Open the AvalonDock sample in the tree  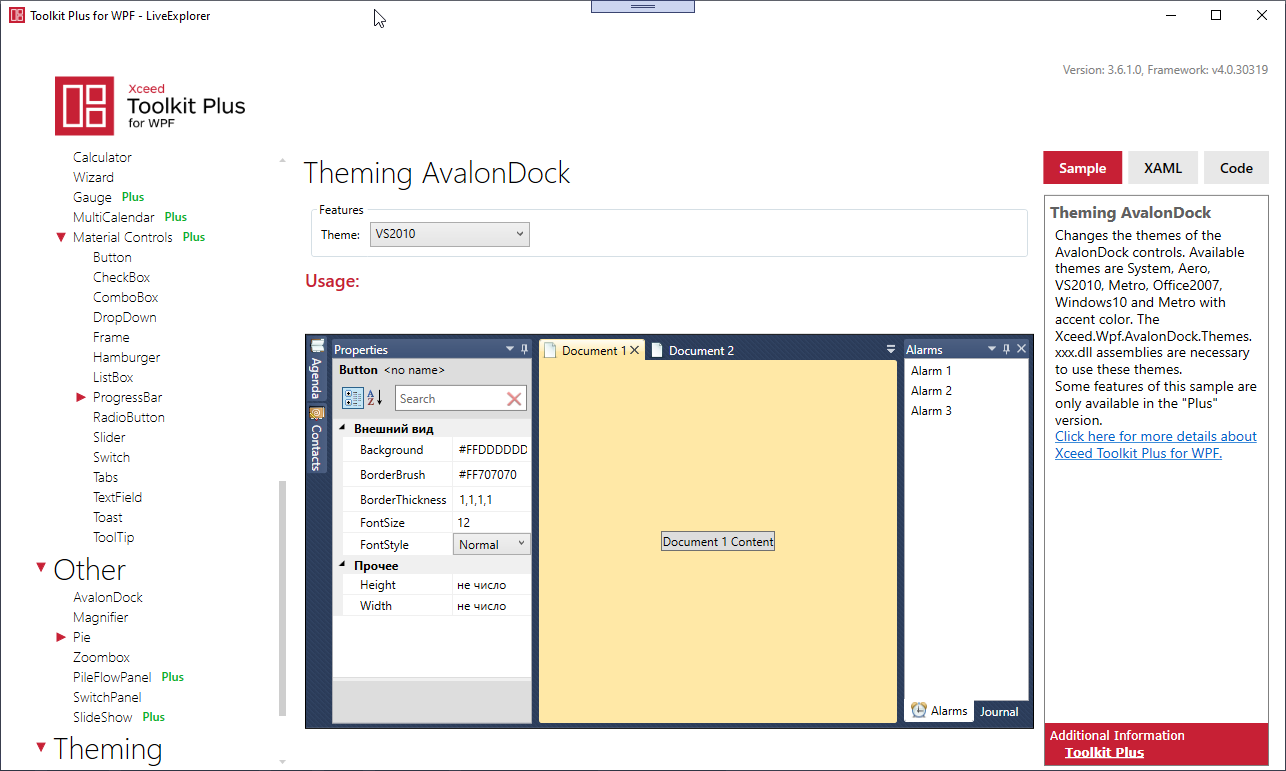pyautogui.click(x=108, y=597)
